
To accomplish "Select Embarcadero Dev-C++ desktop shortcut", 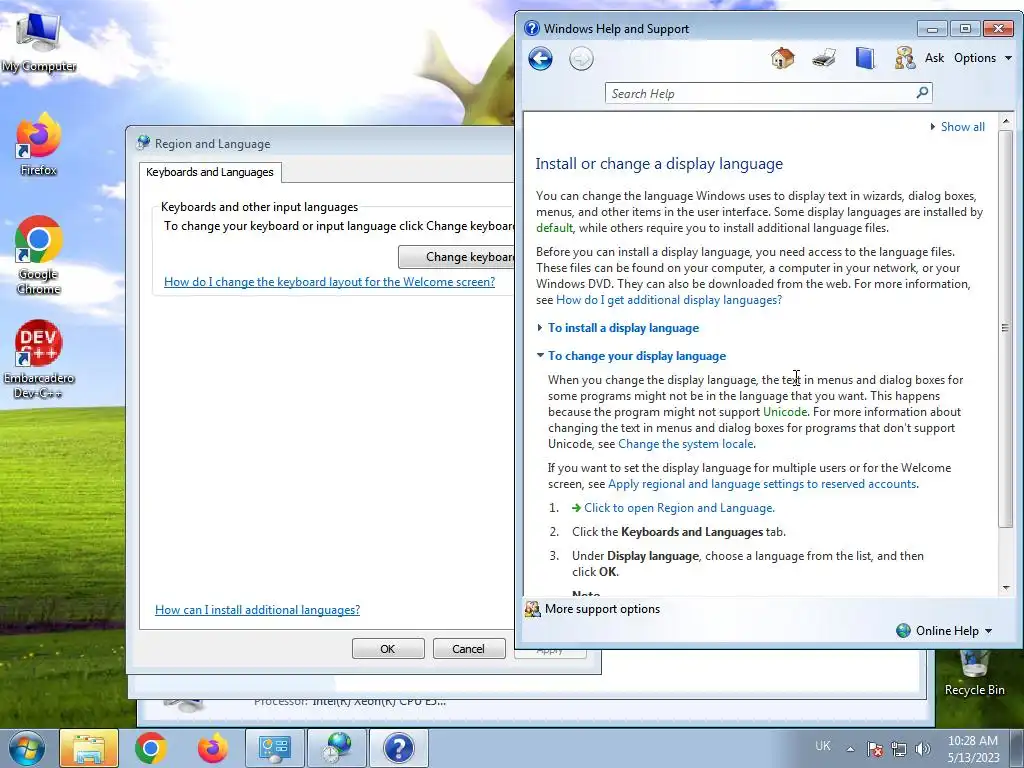I will [x=39, y=359].
